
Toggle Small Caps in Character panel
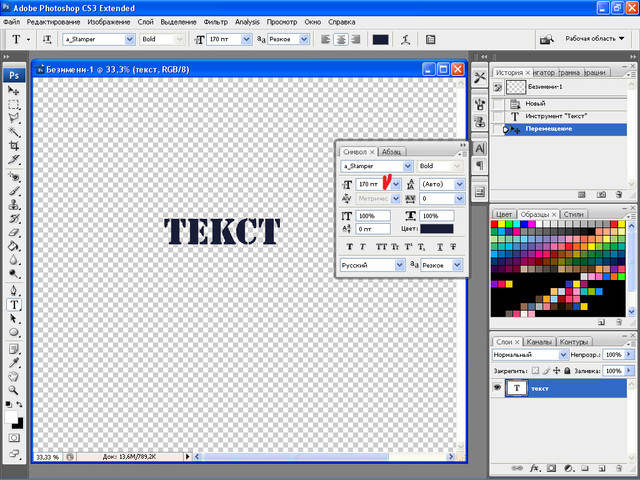[x=395, y=247]
